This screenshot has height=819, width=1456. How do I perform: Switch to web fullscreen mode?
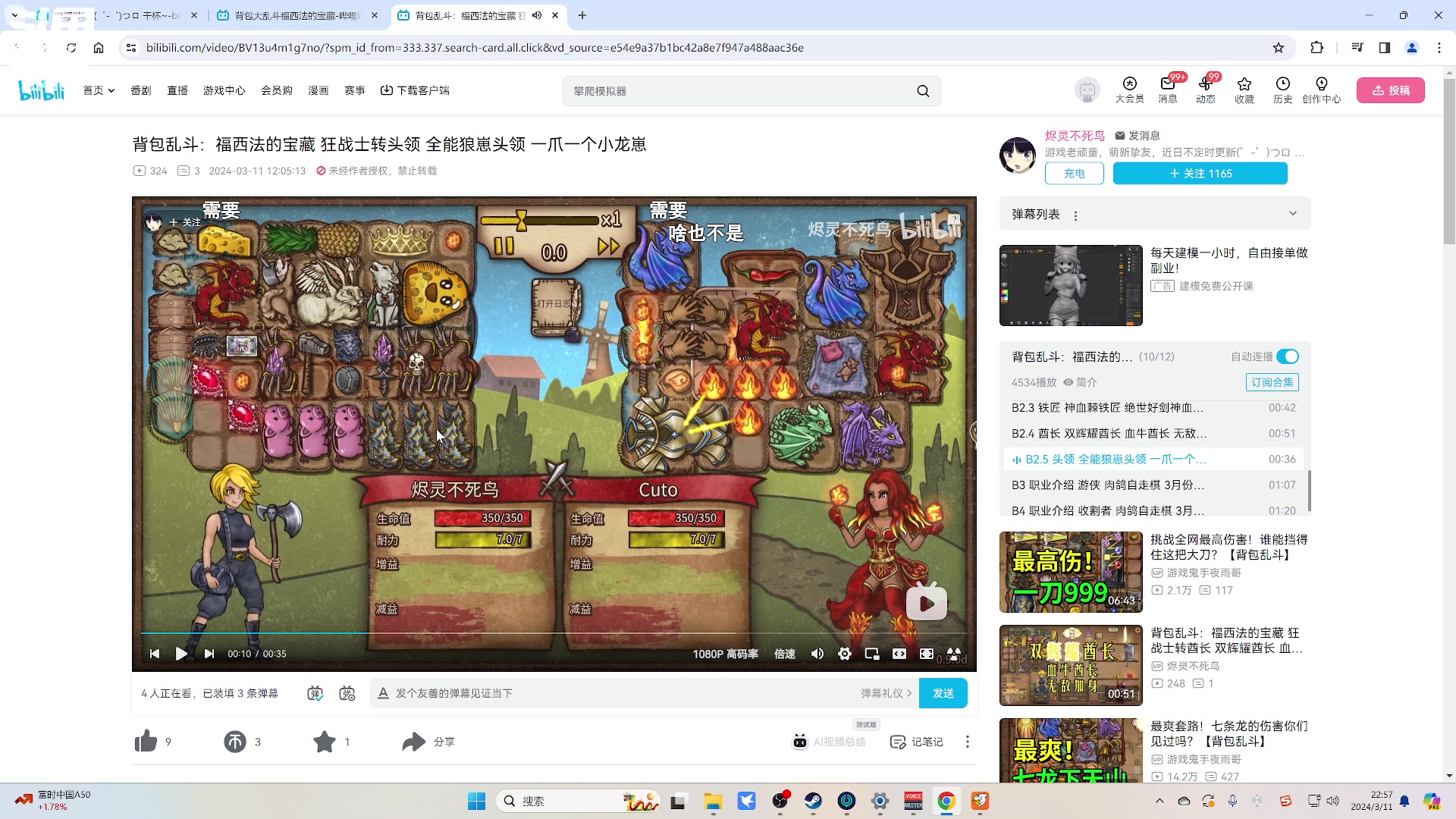(x=927, y=654)
